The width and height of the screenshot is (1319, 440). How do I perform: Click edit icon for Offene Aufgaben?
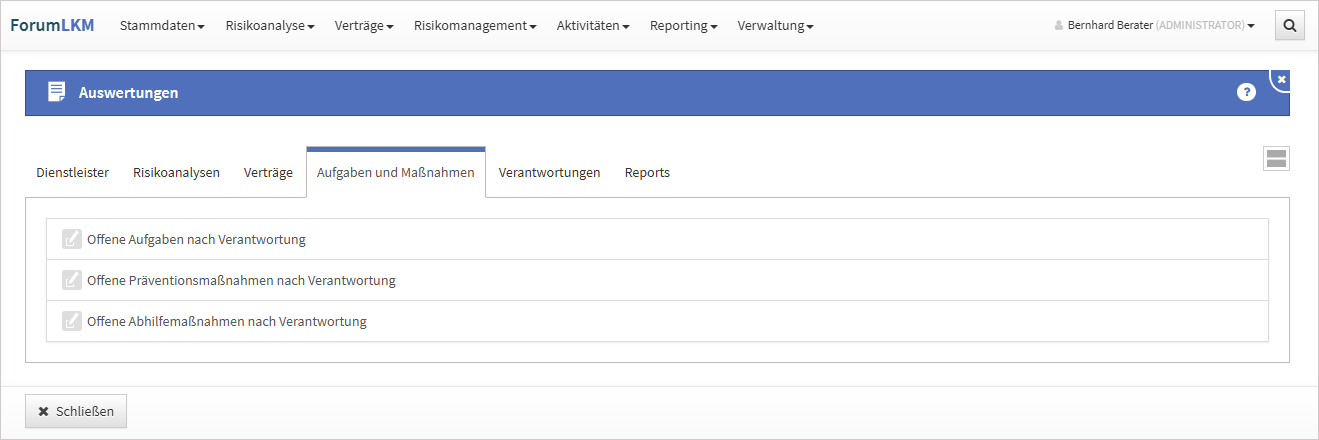(71, 239)
